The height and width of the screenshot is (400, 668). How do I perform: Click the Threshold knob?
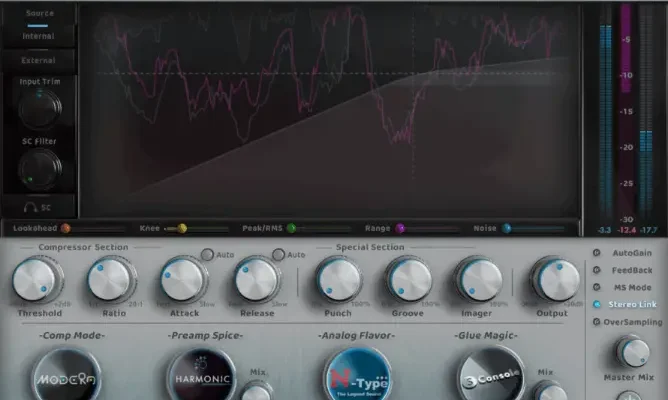click(38, 279)
